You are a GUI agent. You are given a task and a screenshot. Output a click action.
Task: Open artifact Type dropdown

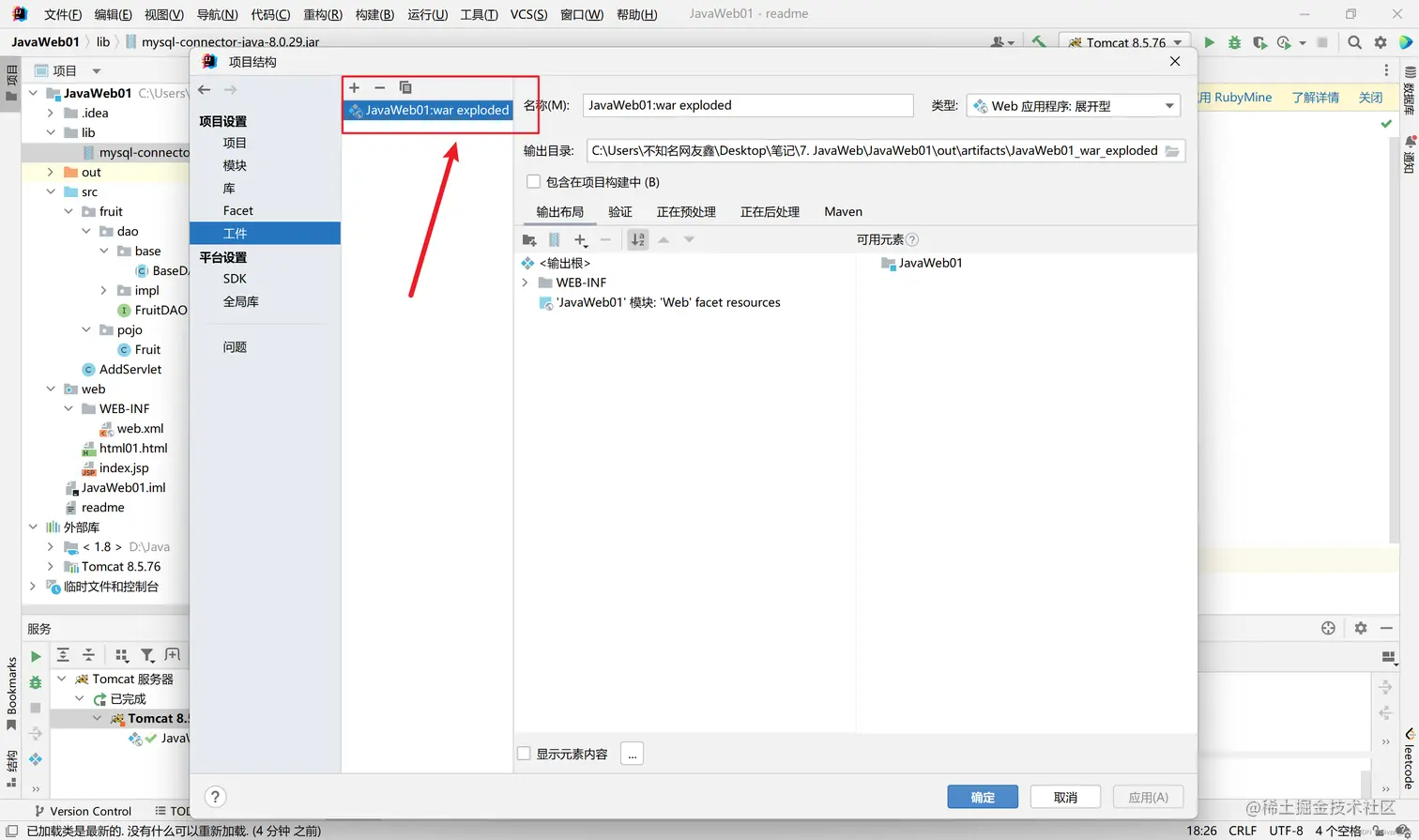click(x=1074, y=106)
